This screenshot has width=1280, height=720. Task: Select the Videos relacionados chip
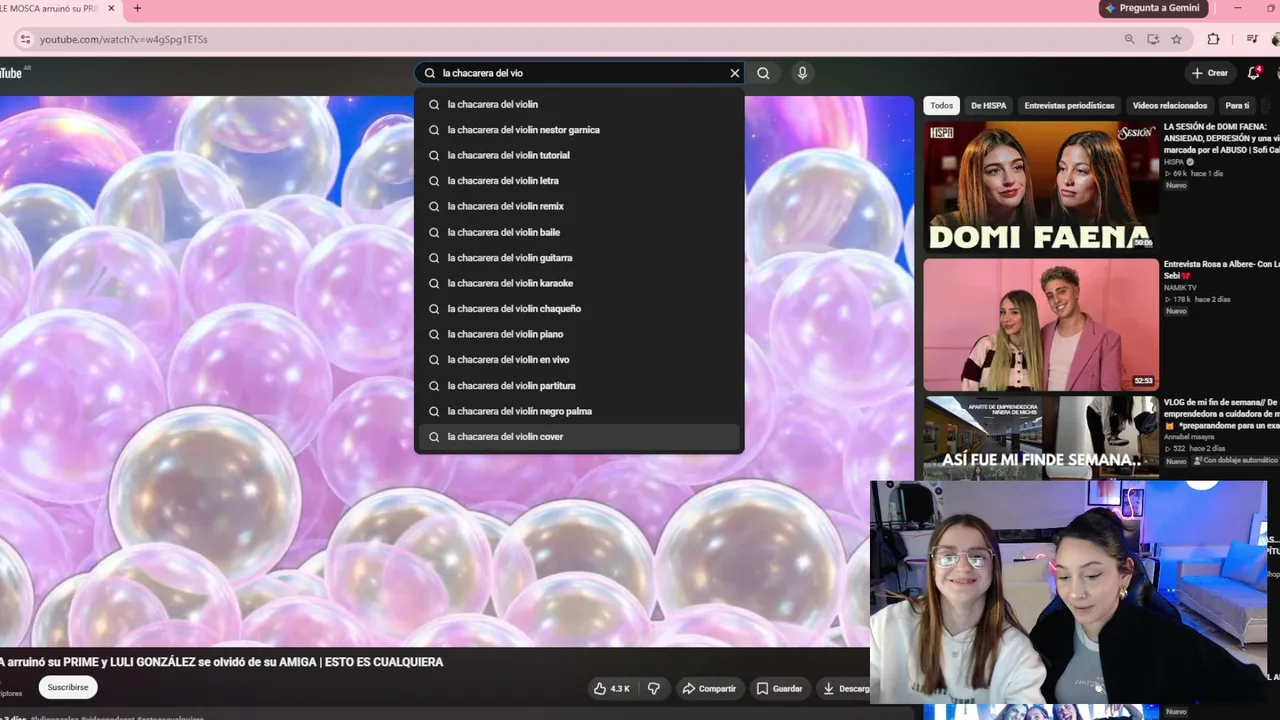point(1169,105)
